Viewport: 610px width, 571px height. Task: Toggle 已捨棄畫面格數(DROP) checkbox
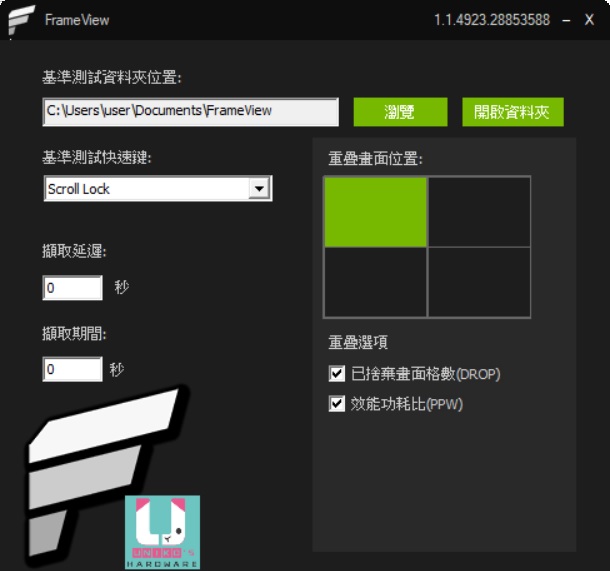(x=337, y=374)
